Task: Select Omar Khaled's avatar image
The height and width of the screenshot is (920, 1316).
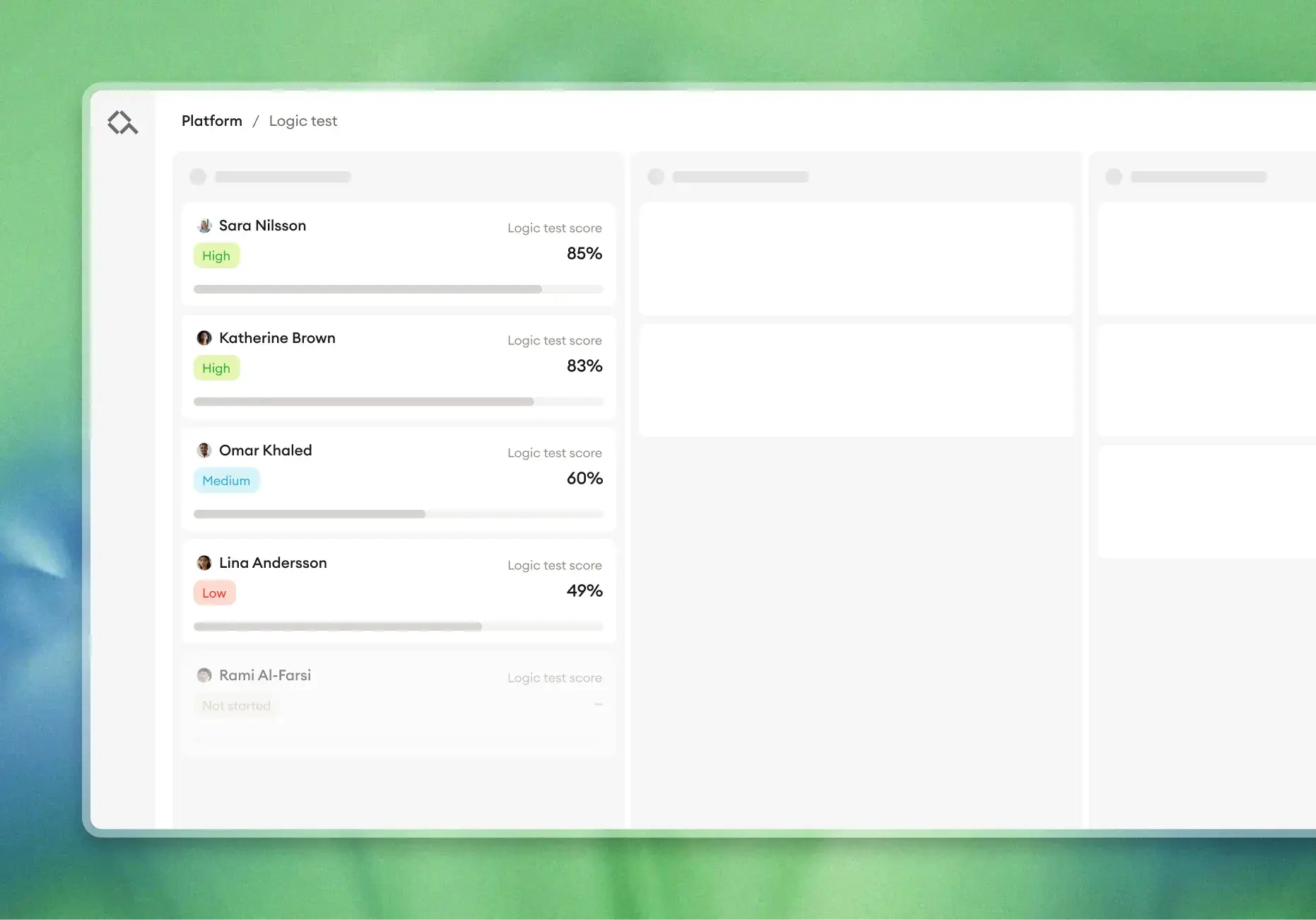Action: click(x=204, y=450)
